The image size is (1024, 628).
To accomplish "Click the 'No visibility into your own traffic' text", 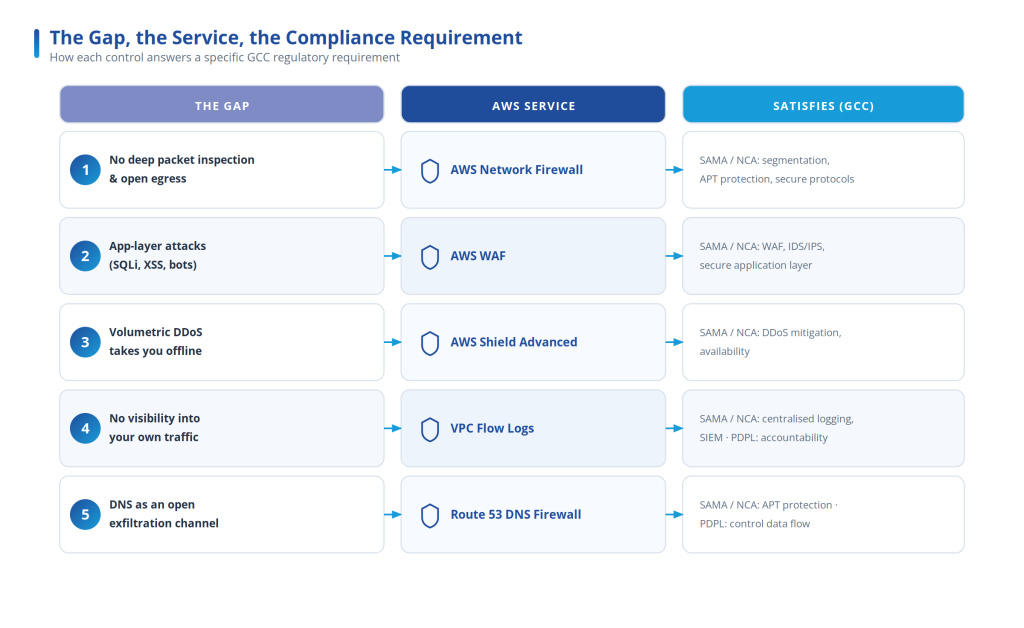I will coord(155,428).
